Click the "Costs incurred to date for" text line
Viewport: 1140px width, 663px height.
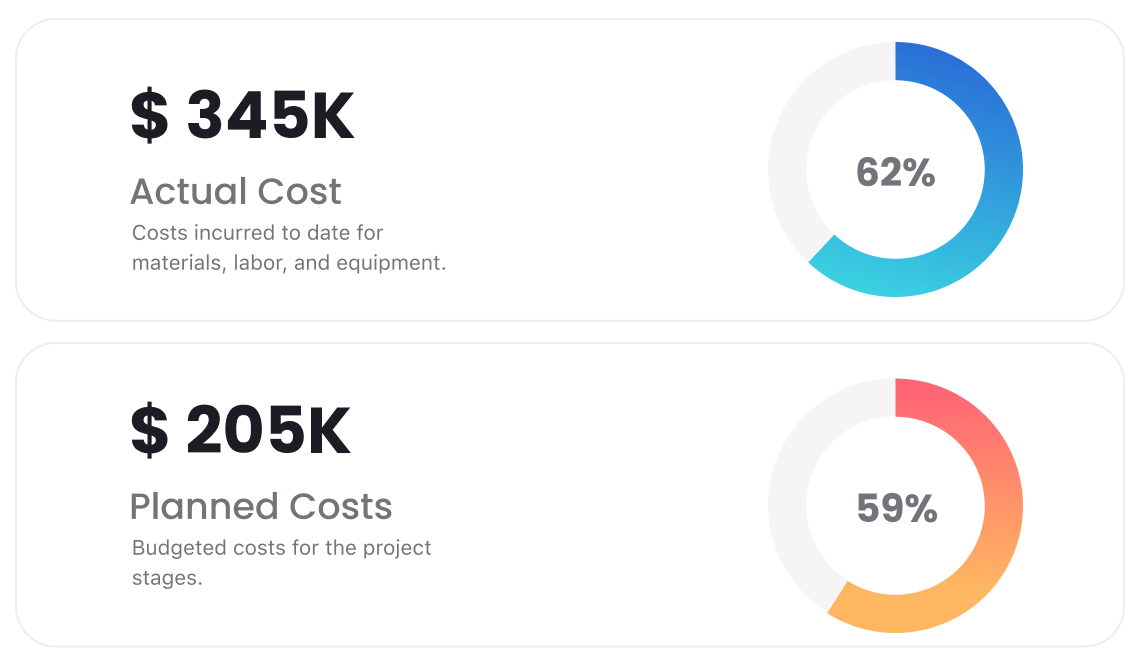click(x=258, y=233)
